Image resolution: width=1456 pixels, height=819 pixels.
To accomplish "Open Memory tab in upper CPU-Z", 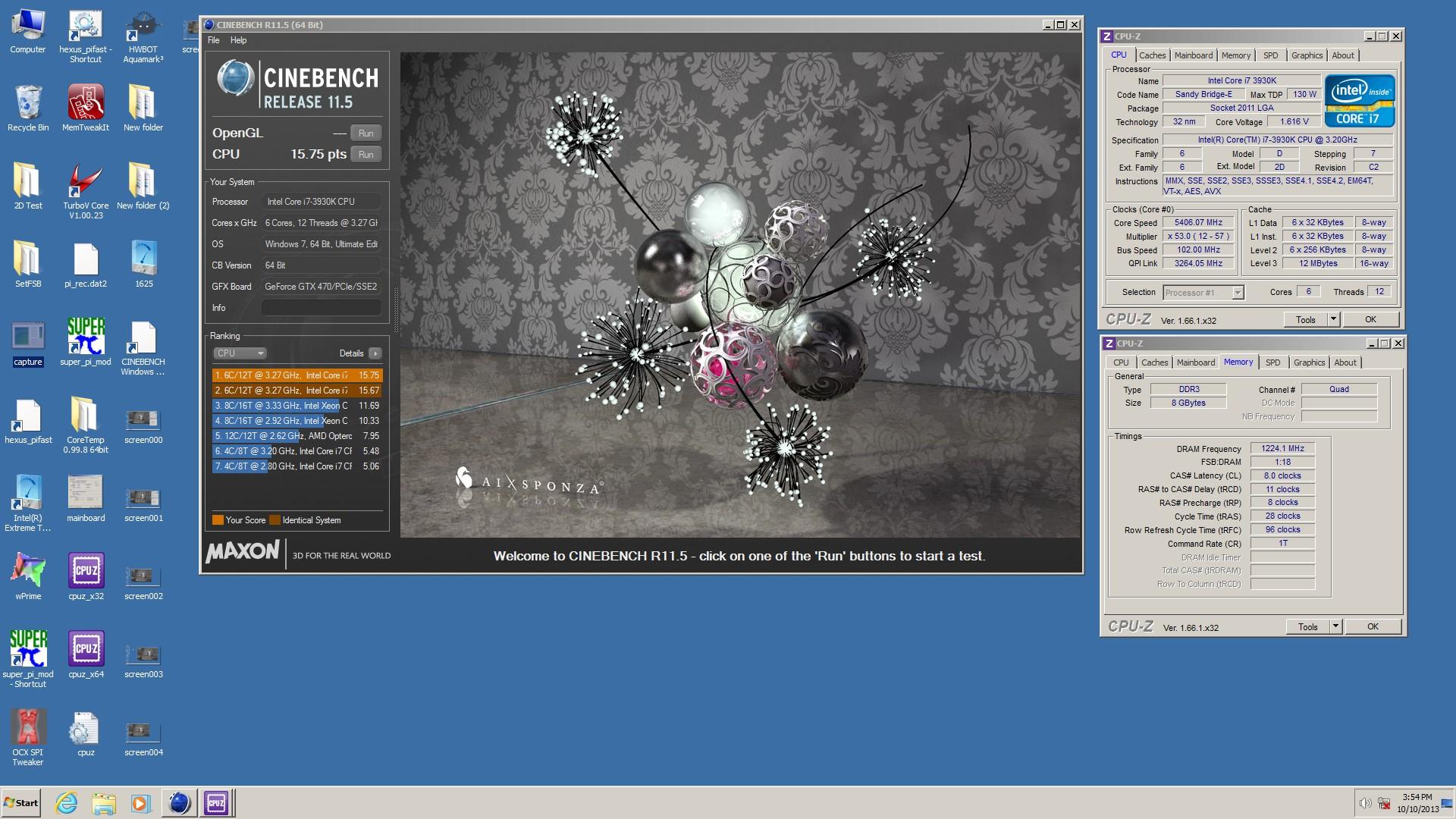I will tap(1235, 55).
